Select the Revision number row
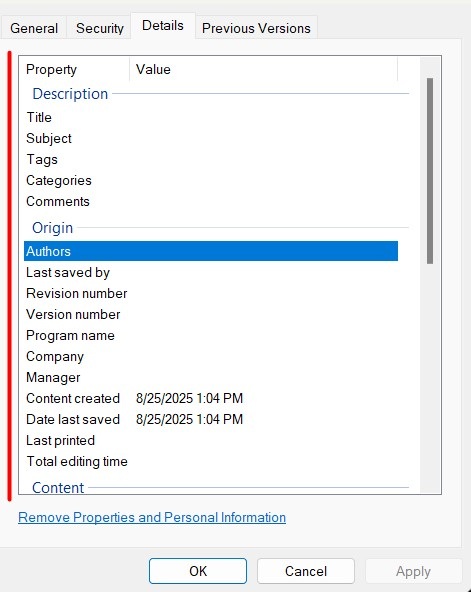Viewport: 471px width, 592px height. [211, 293]
